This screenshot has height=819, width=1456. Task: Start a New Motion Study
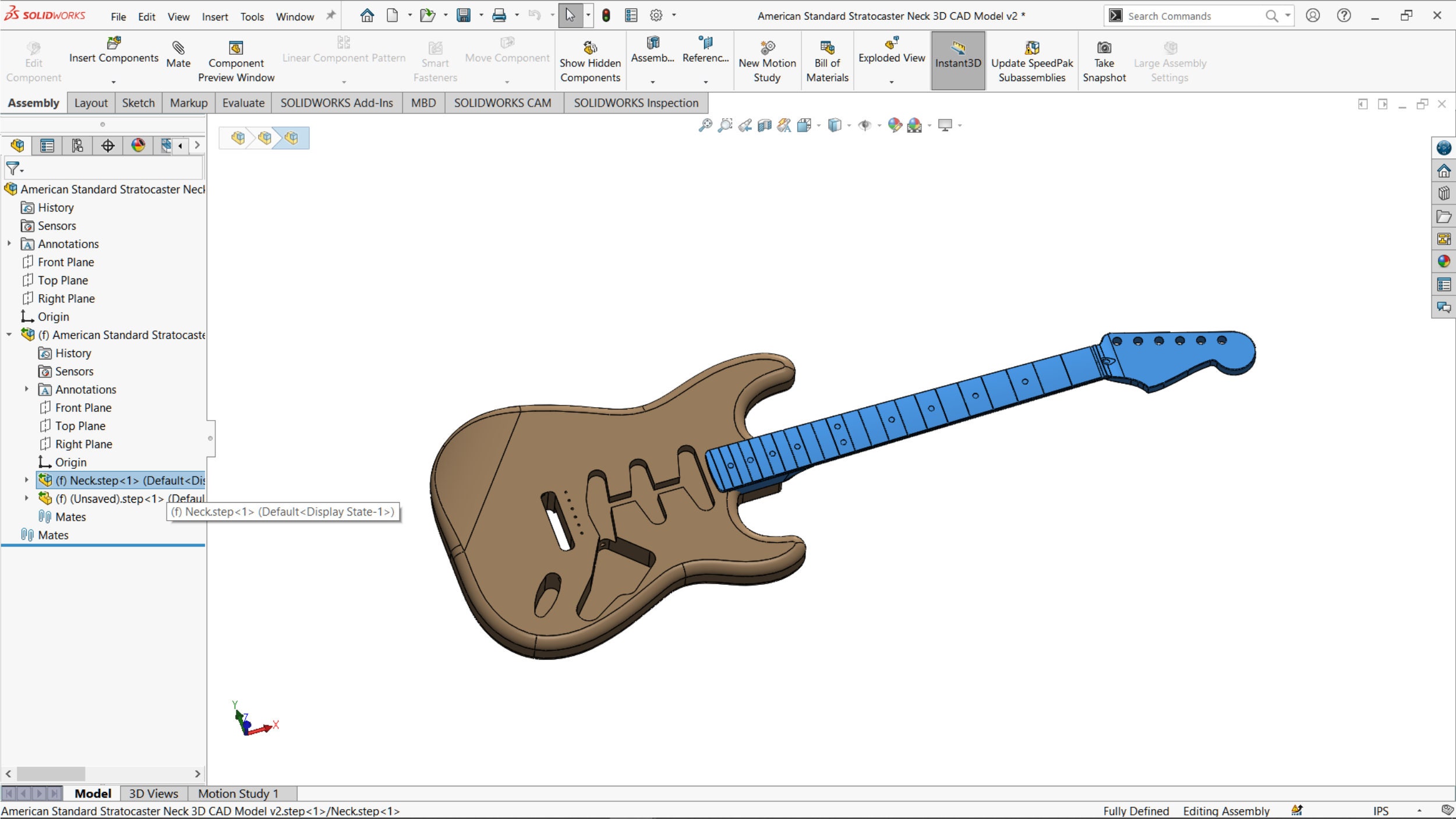point(767,62)
